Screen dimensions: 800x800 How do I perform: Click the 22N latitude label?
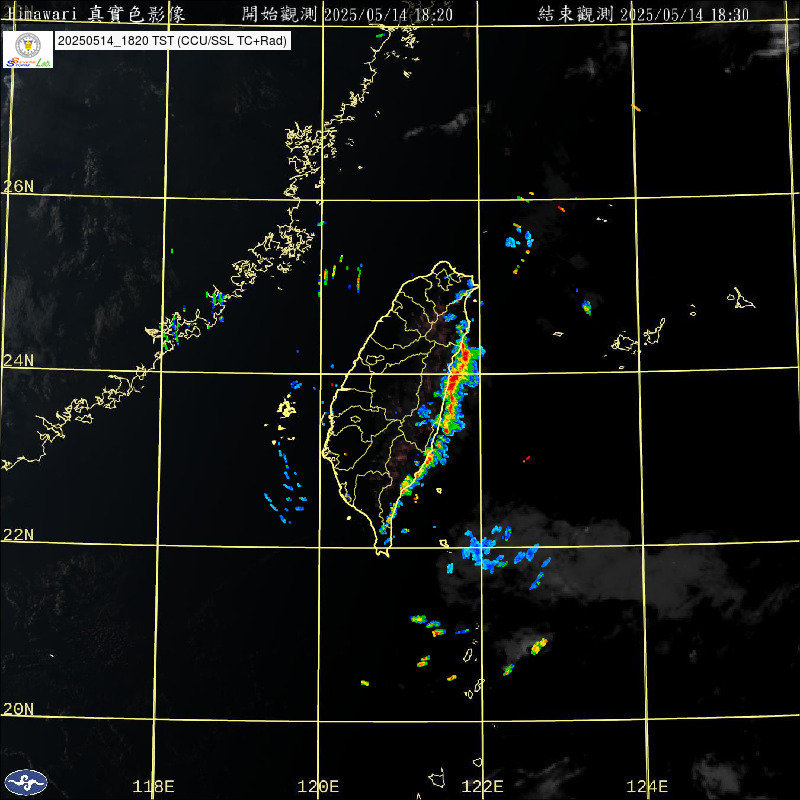pyautogui.click(x=18, y=534)
